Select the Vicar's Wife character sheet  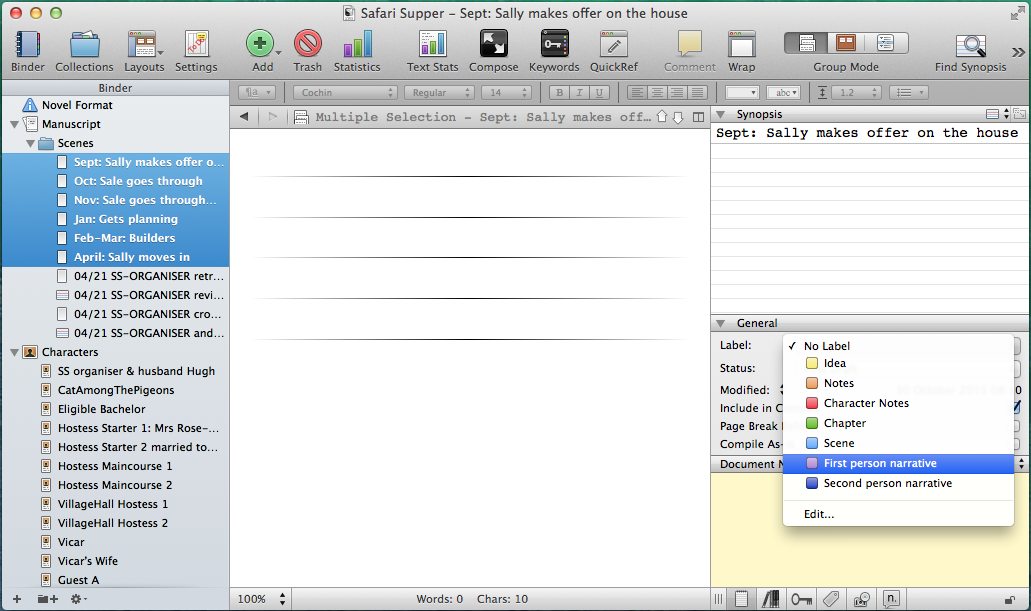[115, 561]
